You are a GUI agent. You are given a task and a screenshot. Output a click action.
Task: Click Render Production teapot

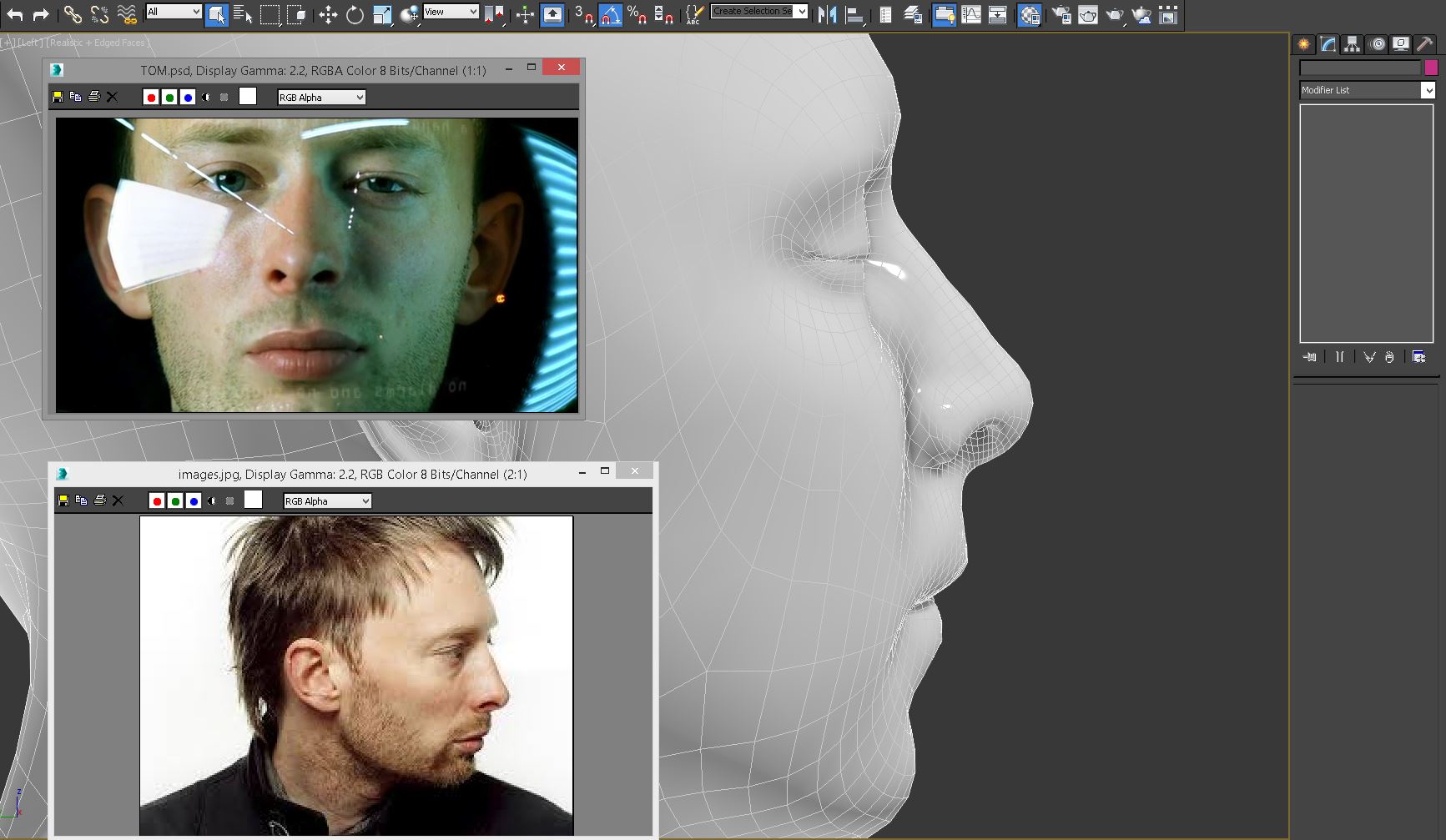[x=1115, y=14]
